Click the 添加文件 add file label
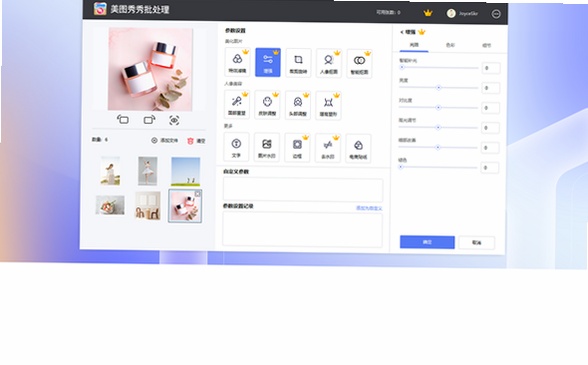 pyautogui.click(x=169, y=141)
